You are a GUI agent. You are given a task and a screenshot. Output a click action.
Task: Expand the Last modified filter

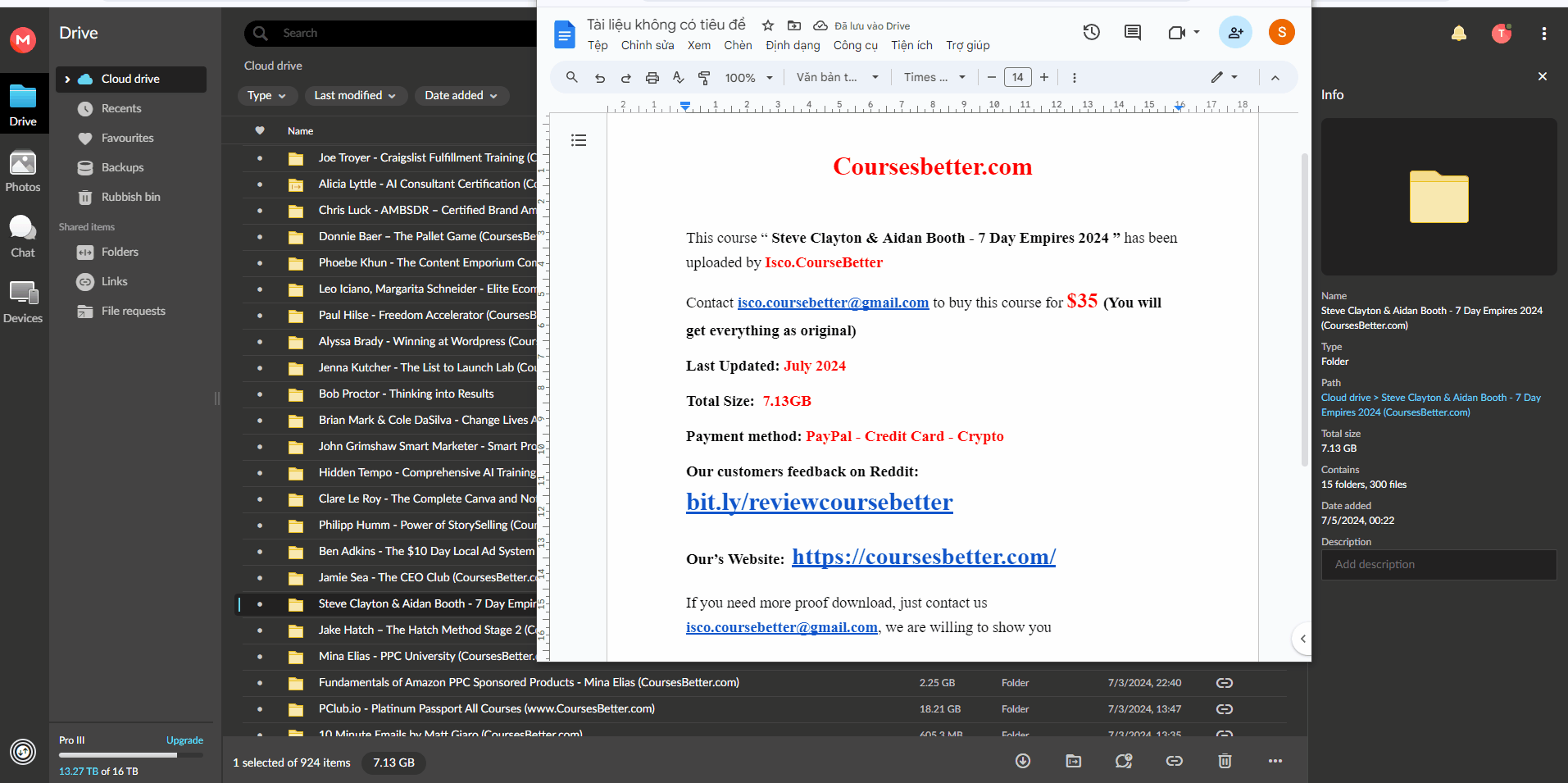354,95
